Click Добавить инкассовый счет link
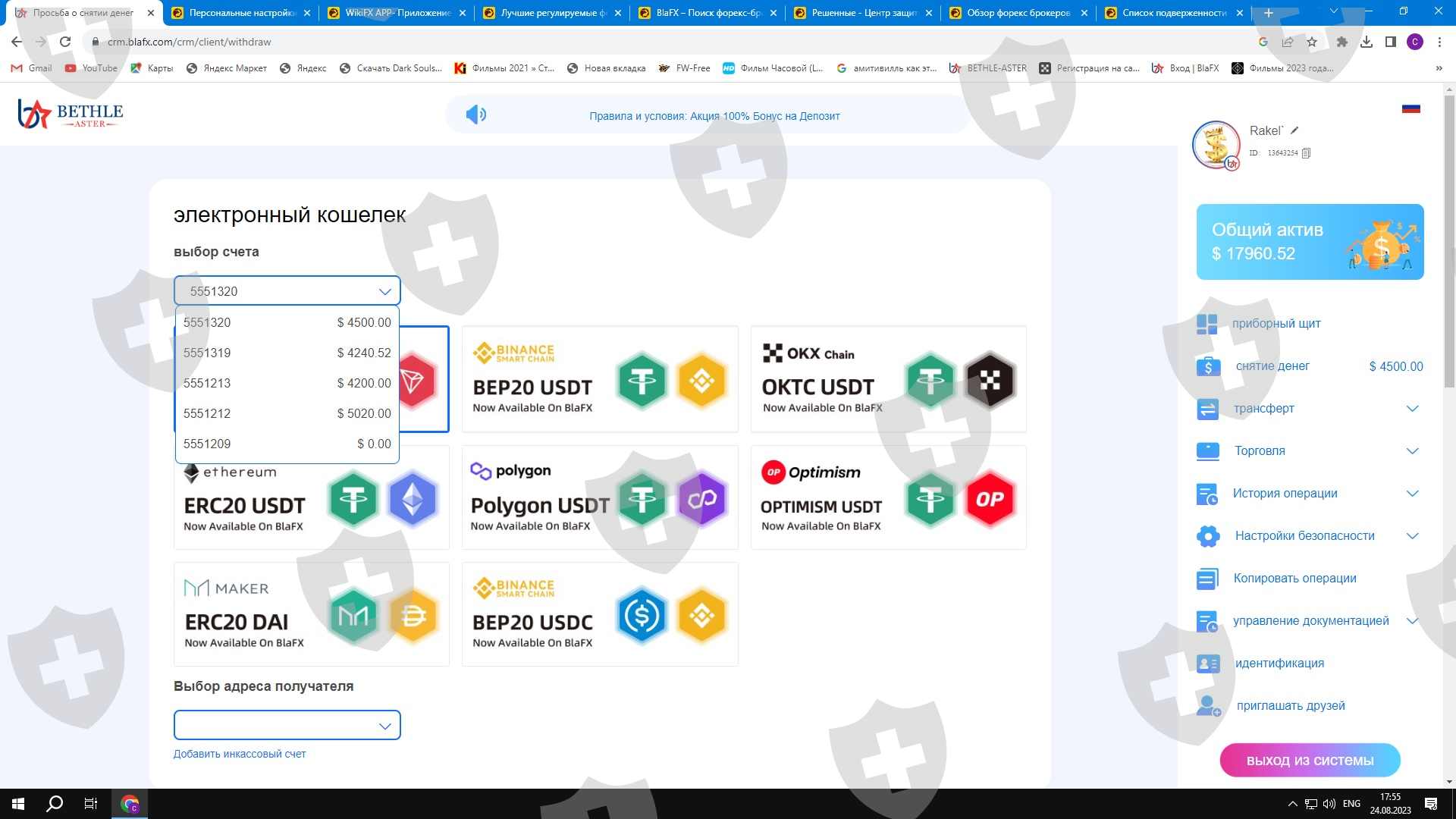The height and width of the screenshot is (819, 1456). tap(240, 754)
